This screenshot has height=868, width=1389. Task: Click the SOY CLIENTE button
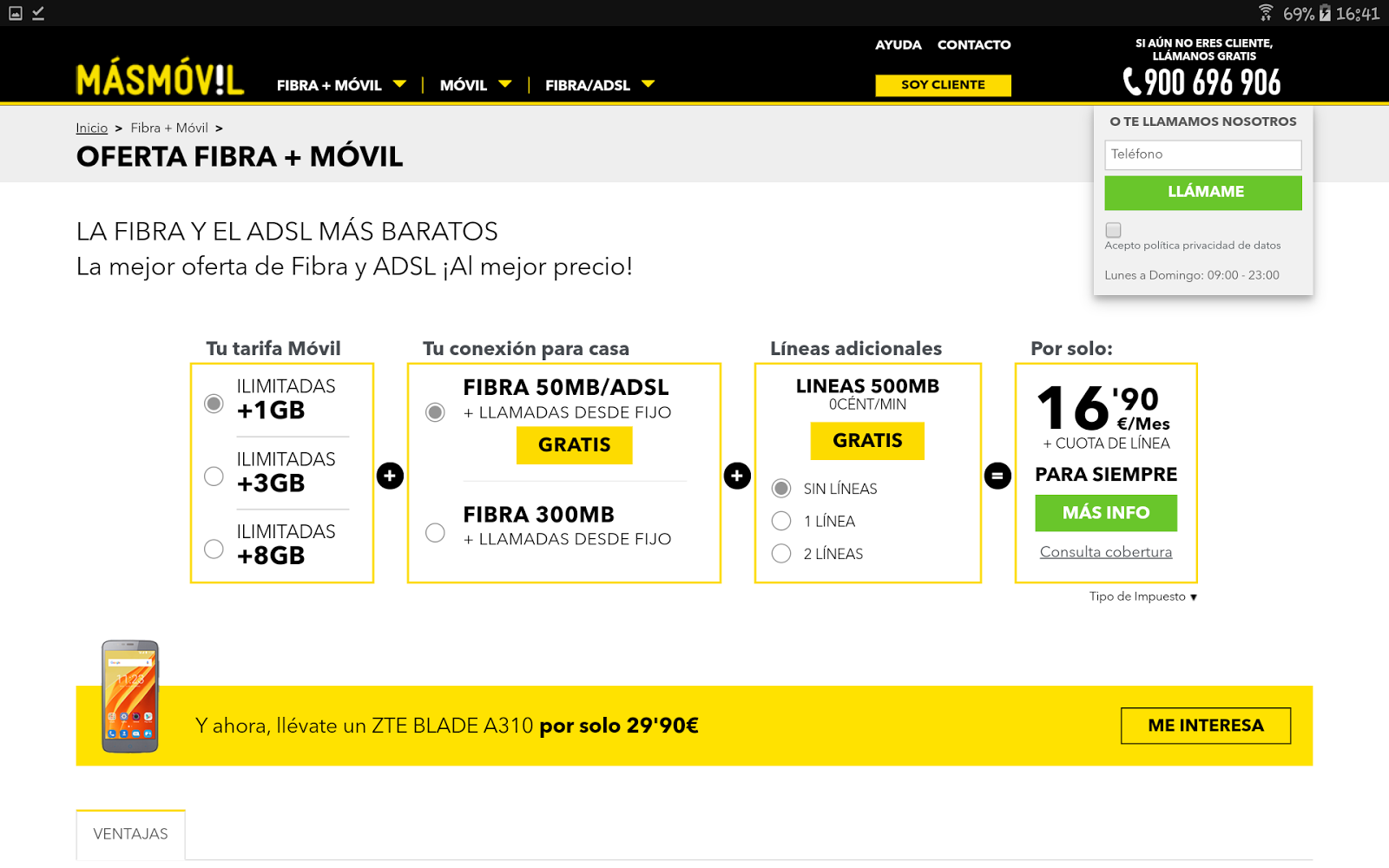(x=943, y=85)
